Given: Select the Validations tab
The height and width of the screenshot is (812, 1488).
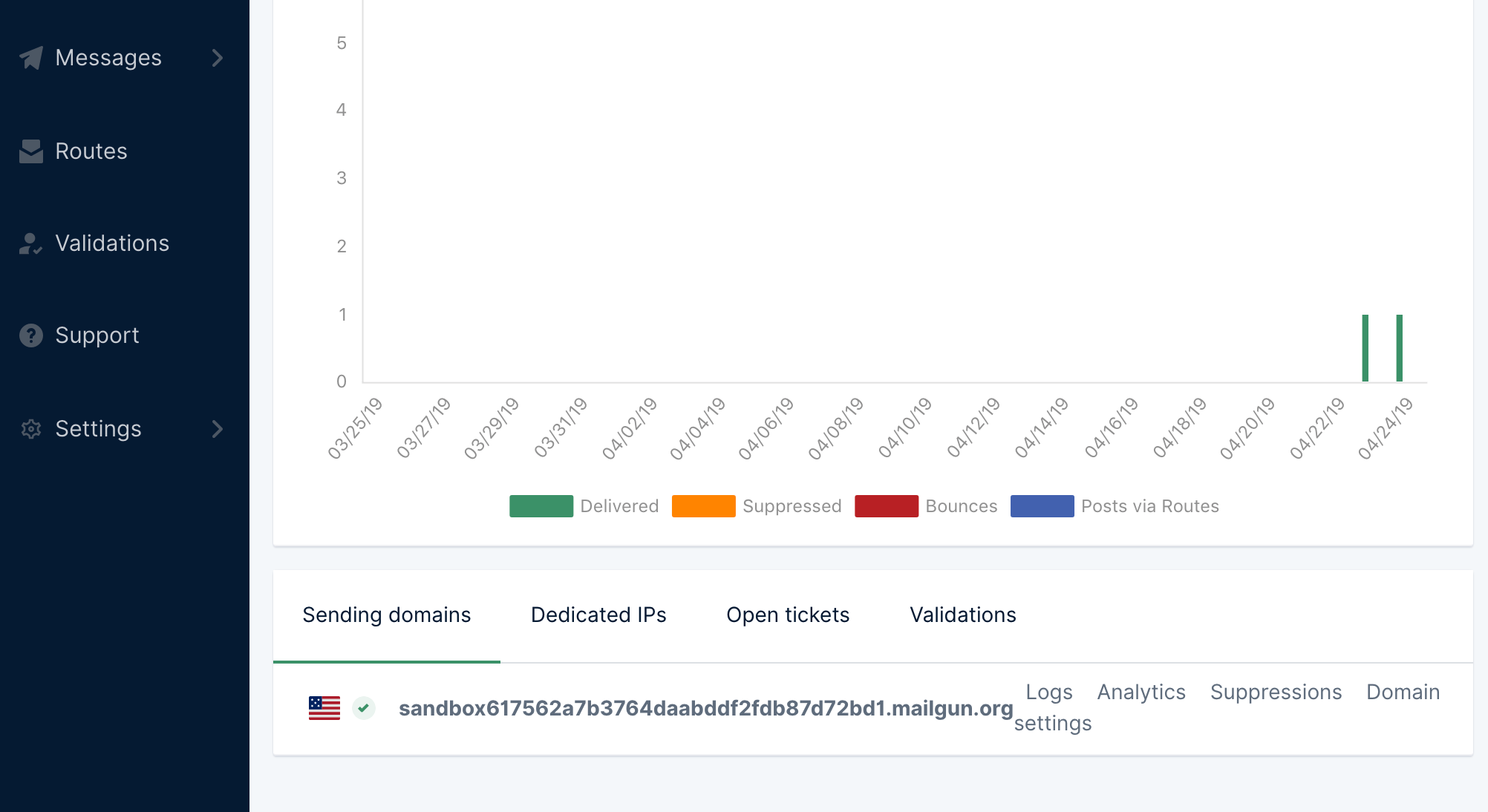Looking at the screenshot, I should click(962, 615).
